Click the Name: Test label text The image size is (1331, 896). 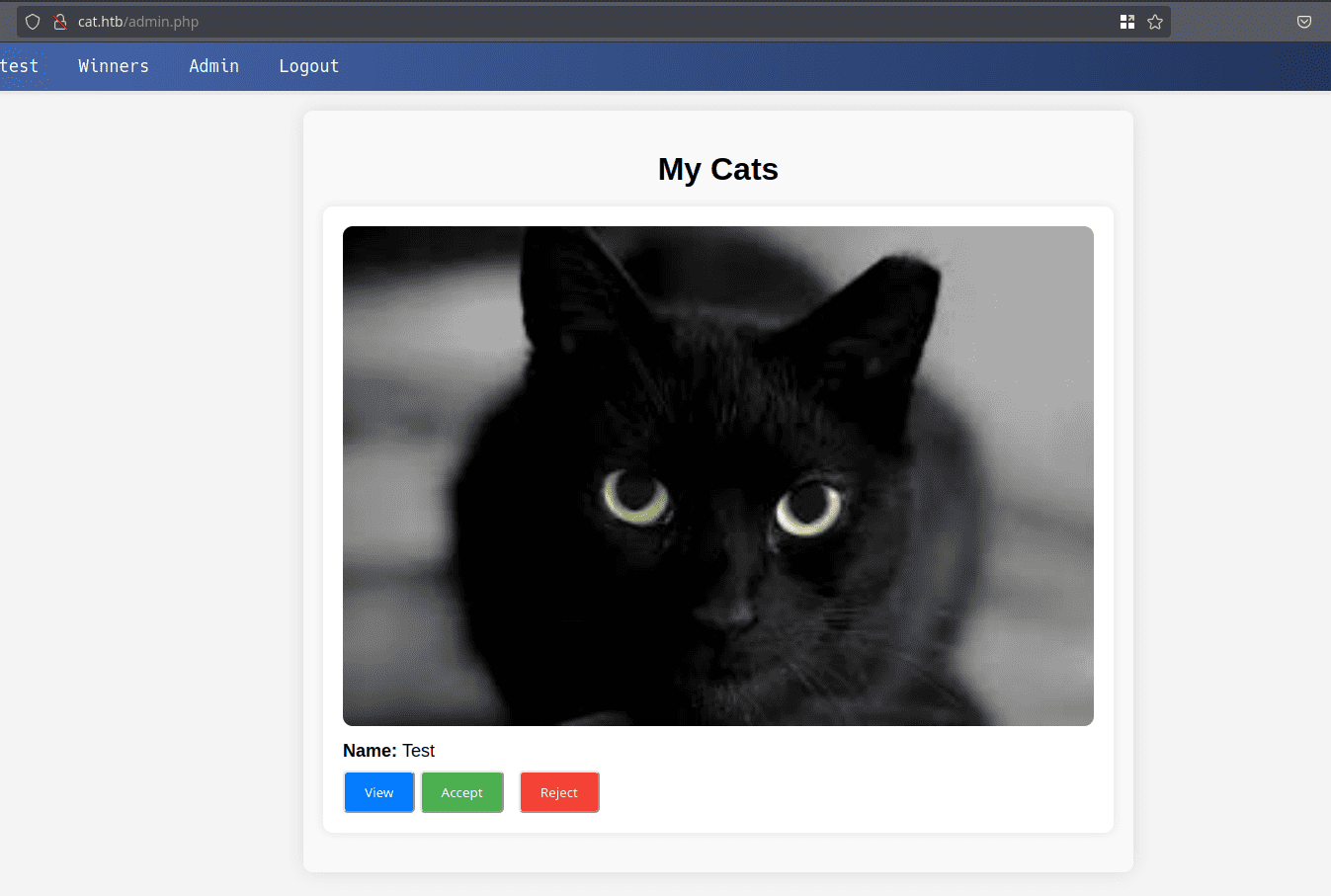tap(389, 751)
